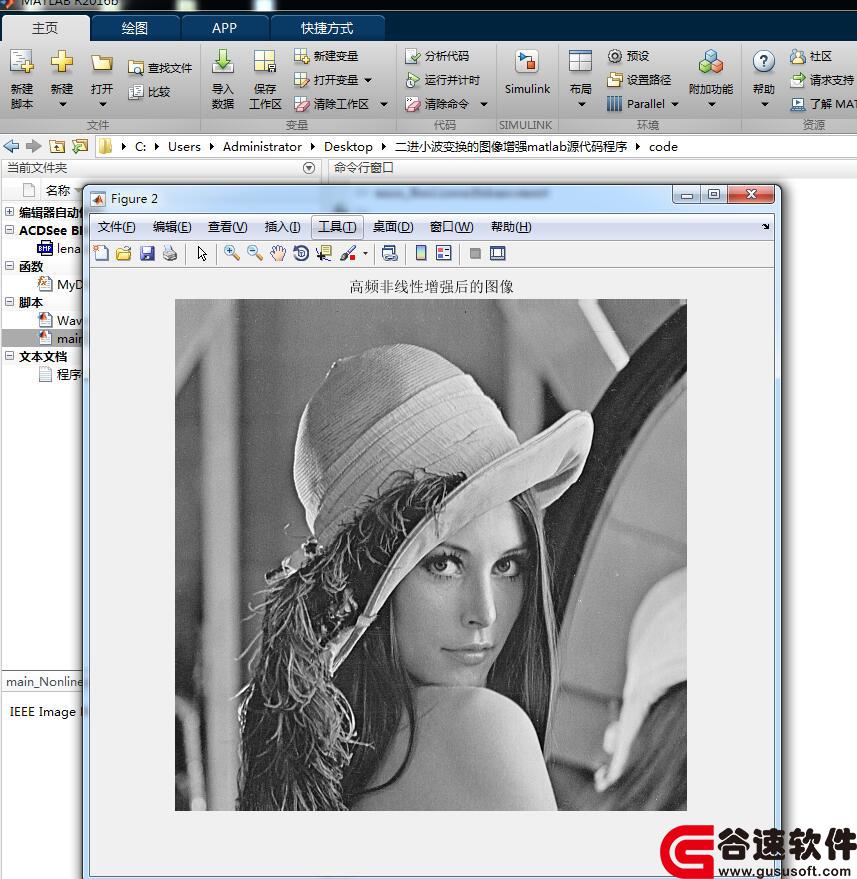Click Set Path (设置路径)
The image size is (857, 879).
tap(639, 80)
